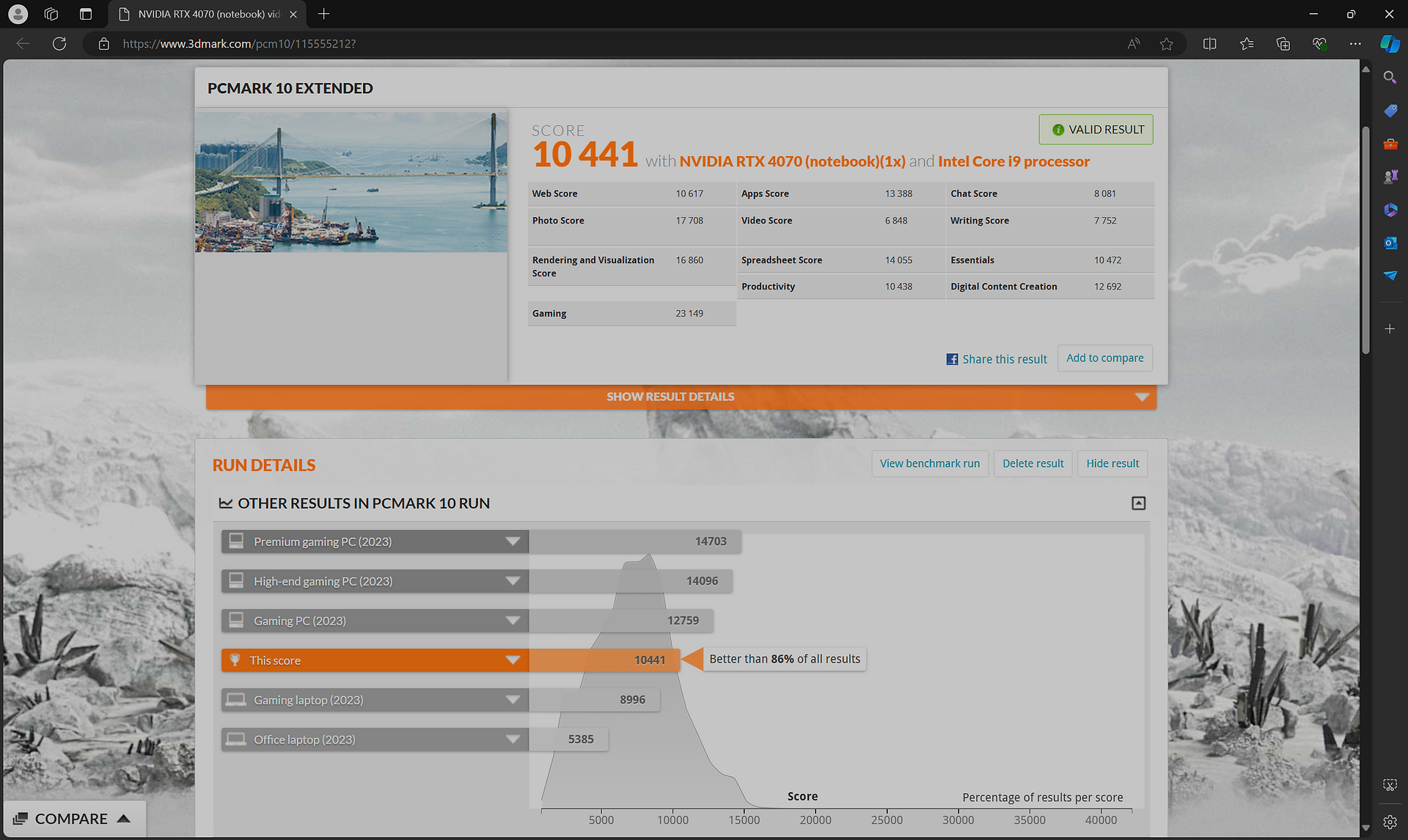Open the Intel Core i9 processor link
The width and height of the screenshot is (1408, 840).
click(x=1013, y=161)
